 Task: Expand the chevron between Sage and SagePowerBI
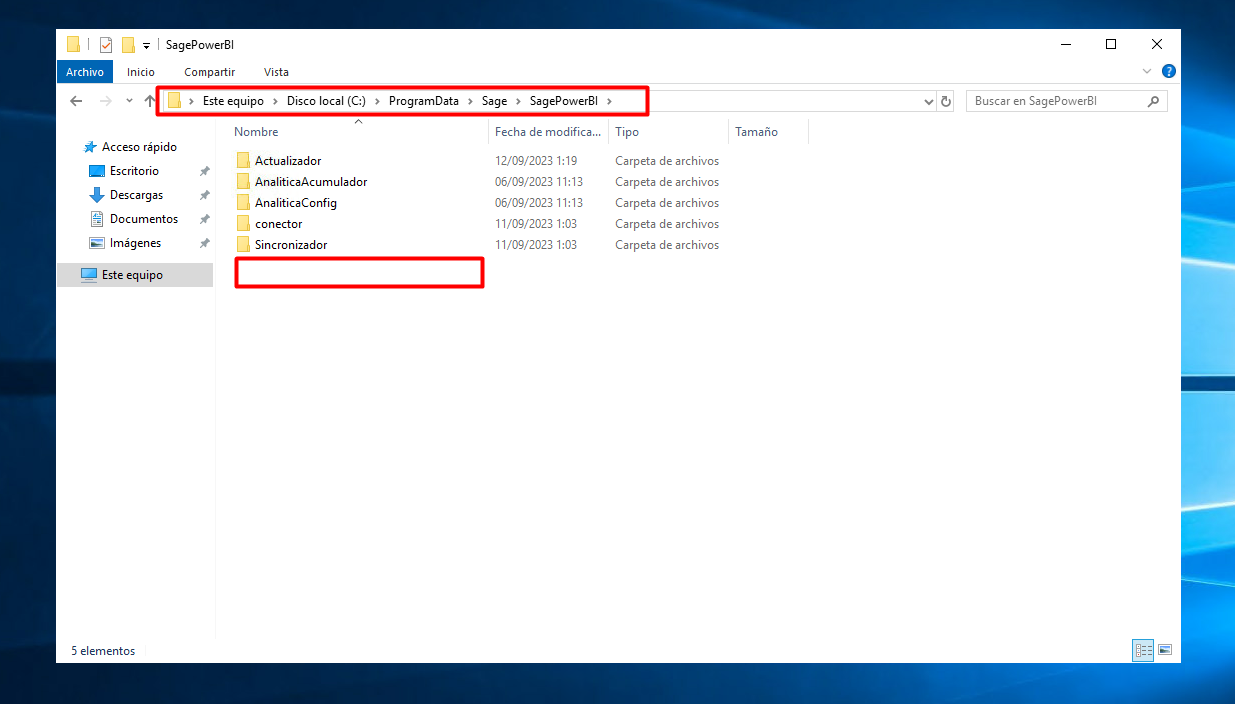click(x=518, y=101)
